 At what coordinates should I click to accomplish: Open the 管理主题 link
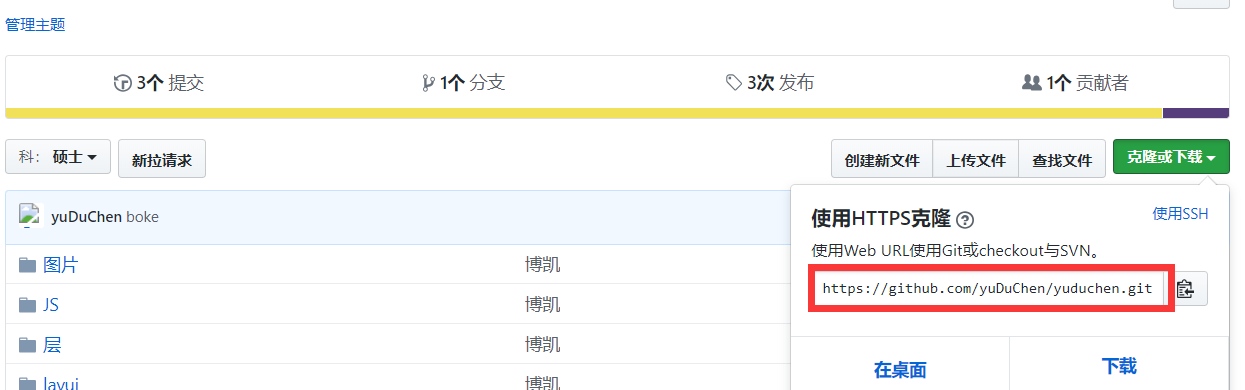coord(35,24)
